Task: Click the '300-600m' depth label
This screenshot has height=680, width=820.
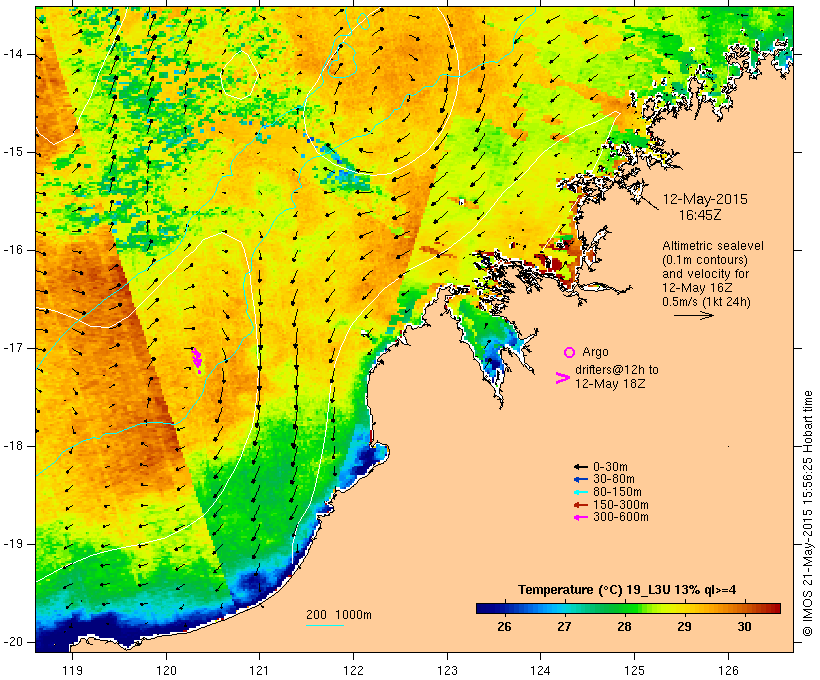Action: [621, 517]
